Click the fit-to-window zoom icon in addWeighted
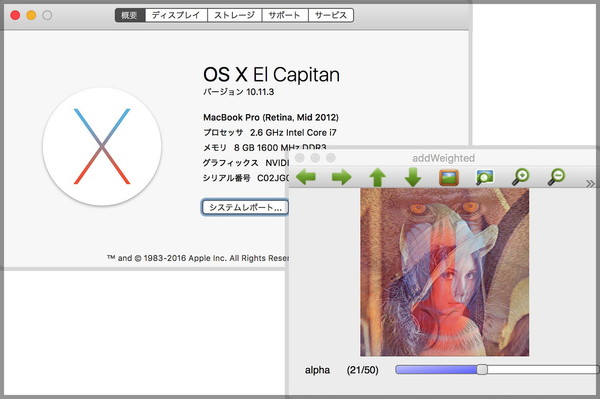This screenshot has height=399, width=600. pos(484,177)
